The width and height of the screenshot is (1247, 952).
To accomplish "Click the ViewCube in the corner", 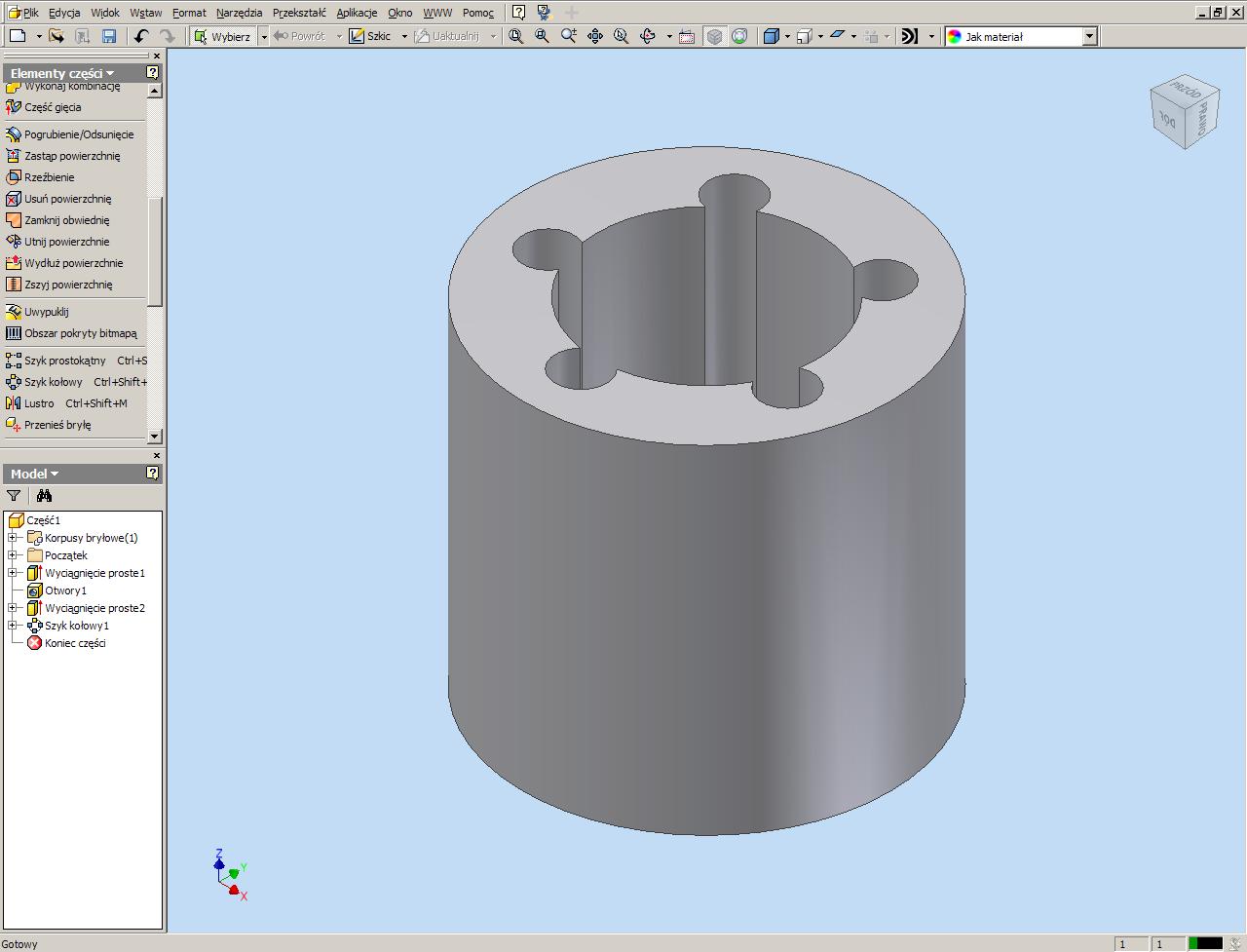I will click(x=1185, y=111).
